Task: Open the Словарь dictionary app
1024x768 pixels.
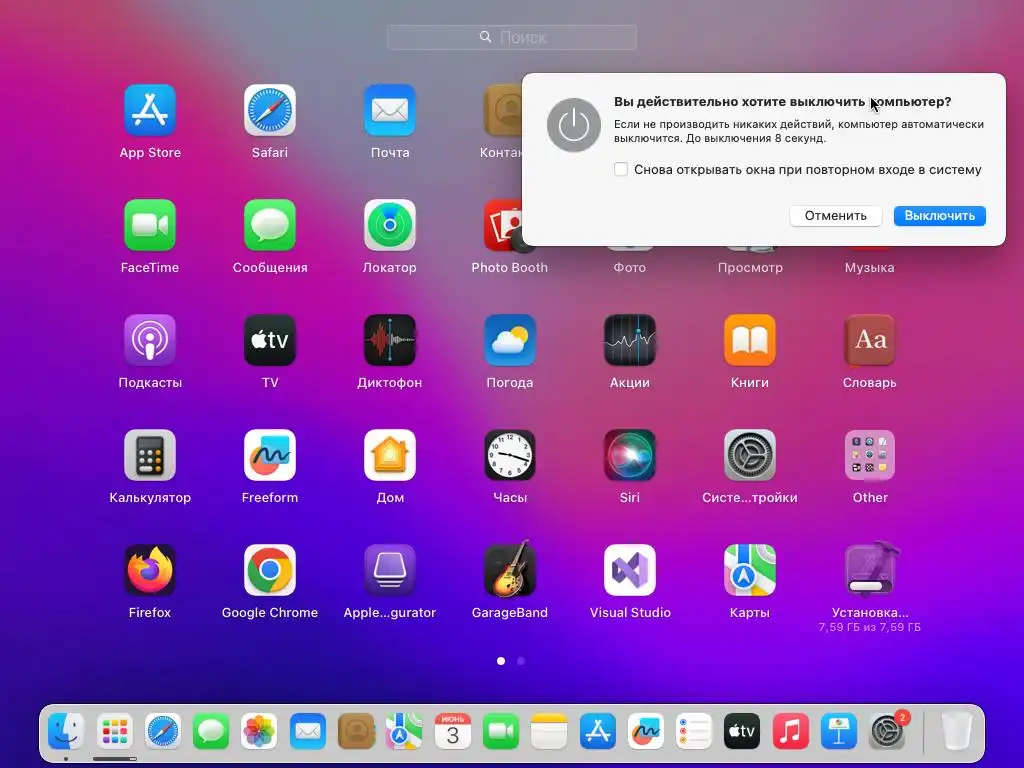Action: pos(870,340)
